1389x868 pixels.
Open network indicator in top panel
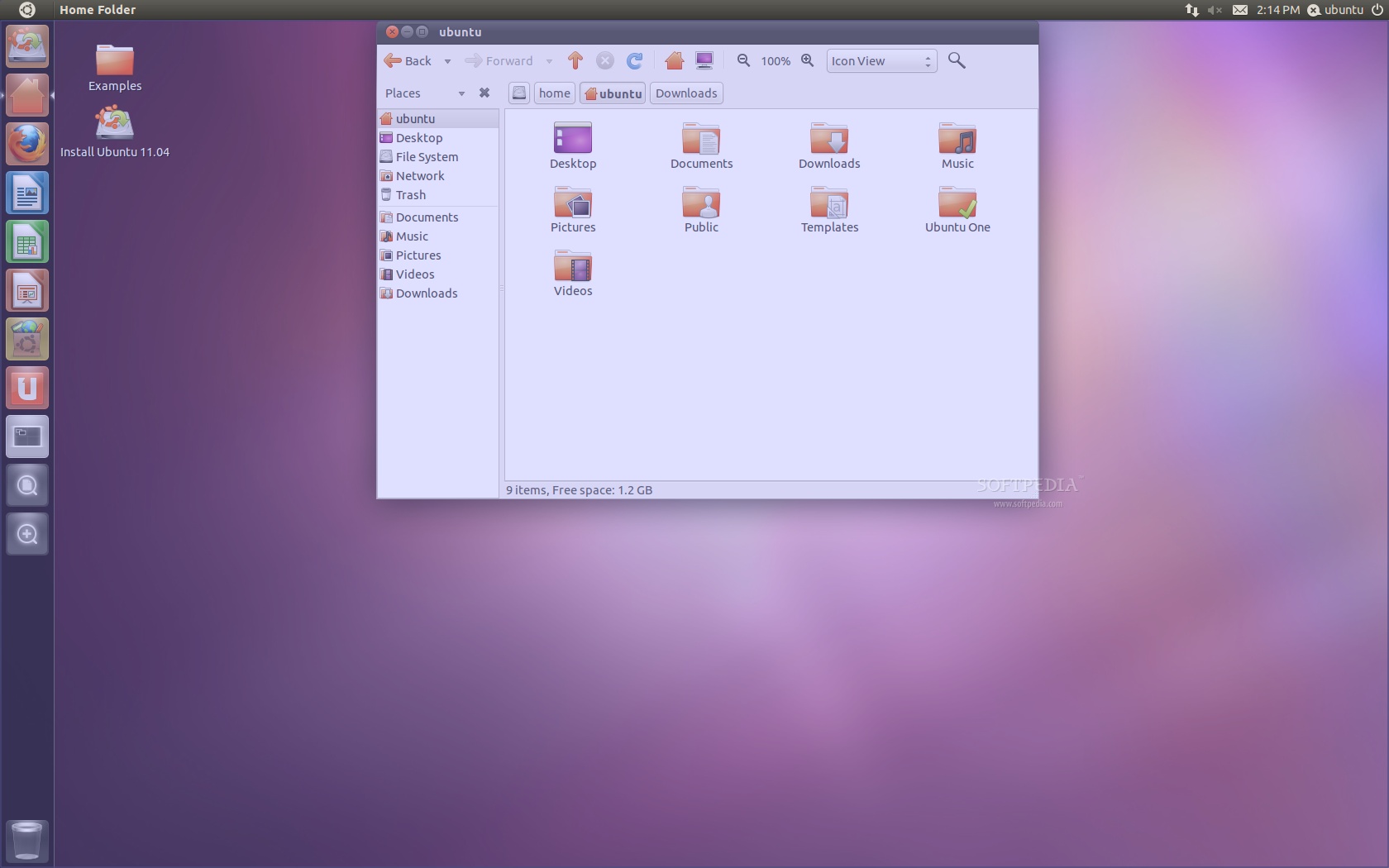1191,10
